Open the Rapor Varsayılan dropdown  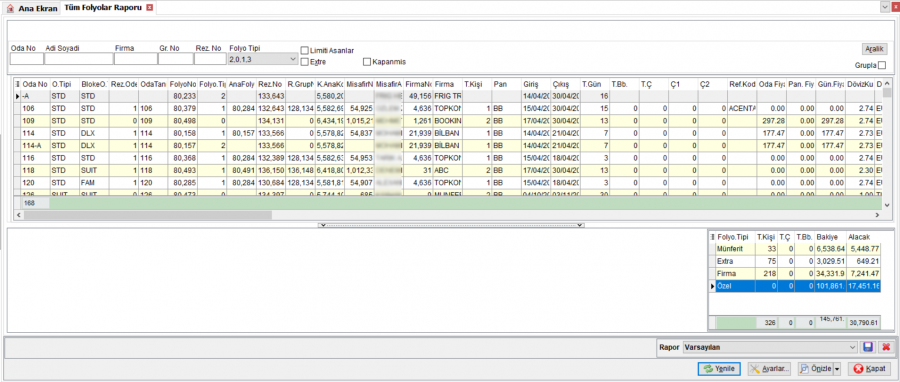[852, 347]
